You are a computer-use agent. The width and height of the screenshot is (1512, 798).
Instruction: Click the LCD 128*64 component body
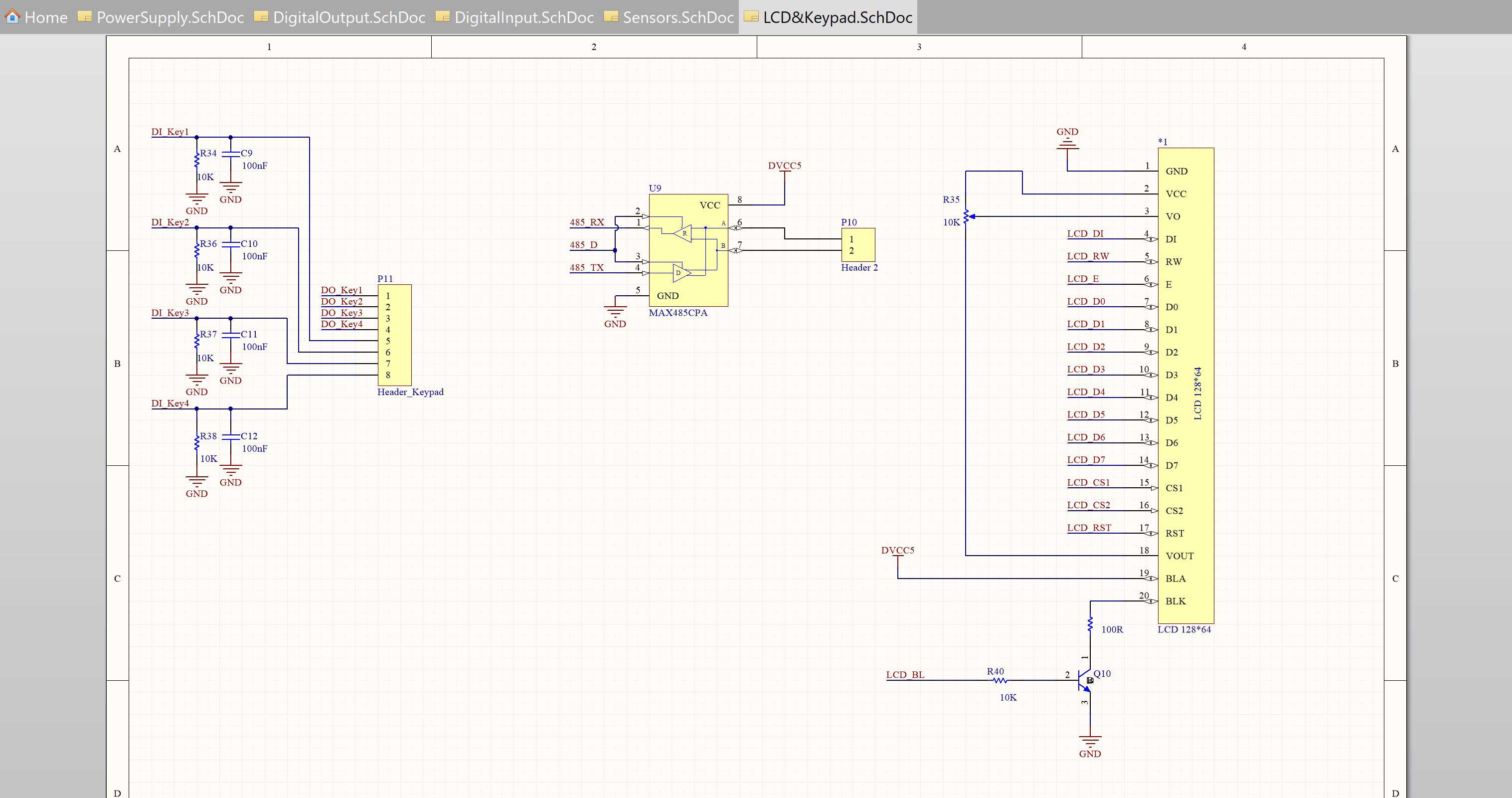1185,385
